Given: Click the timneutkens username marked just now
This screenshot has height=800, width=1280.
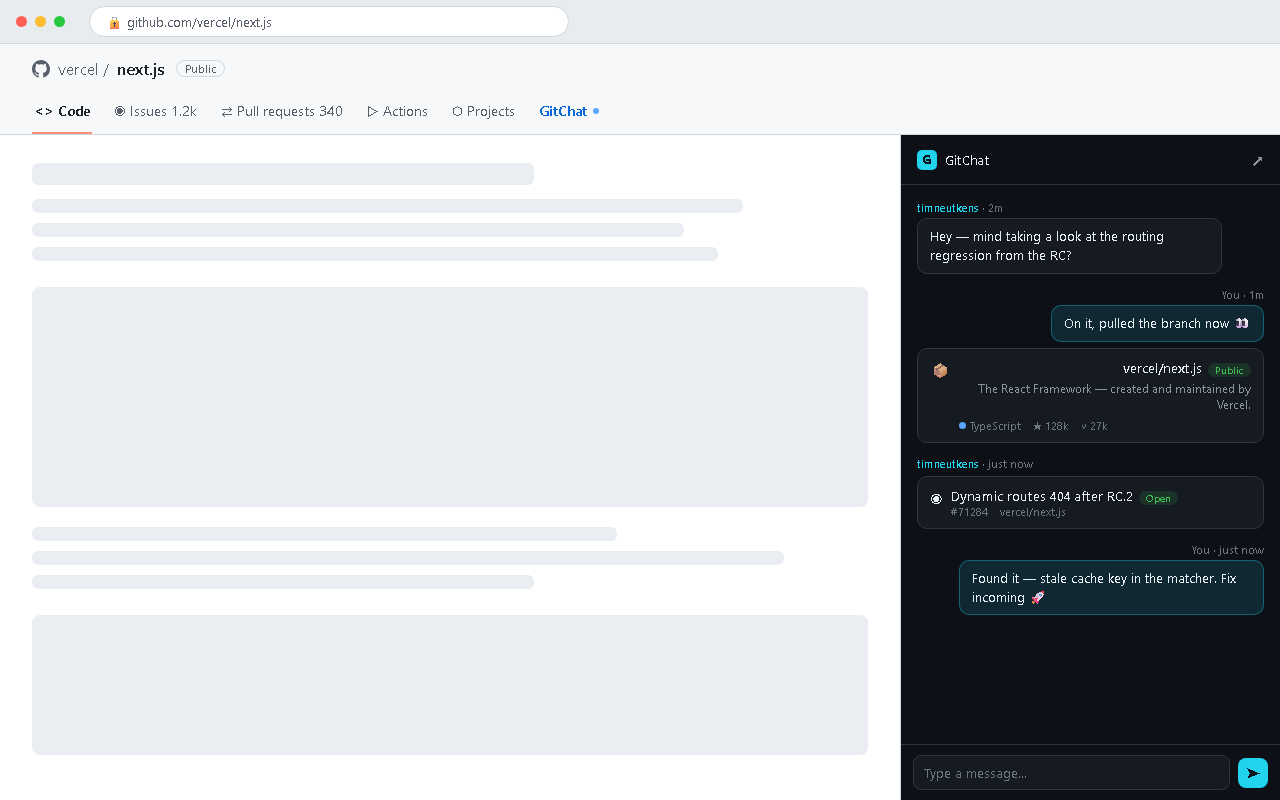Looking at the screenshot, I should [948, 464].
